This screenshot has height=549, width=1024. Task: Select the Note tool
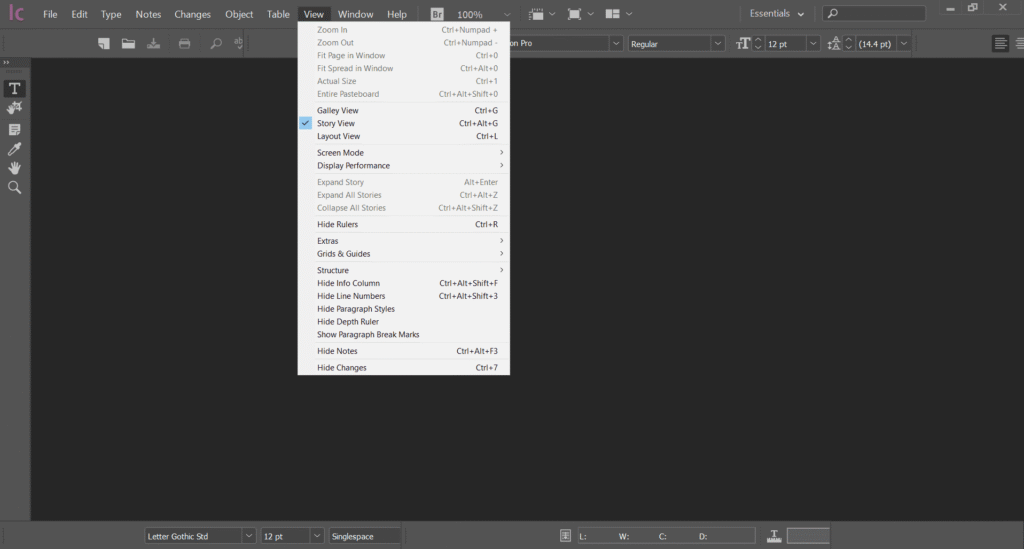(14, 129)
